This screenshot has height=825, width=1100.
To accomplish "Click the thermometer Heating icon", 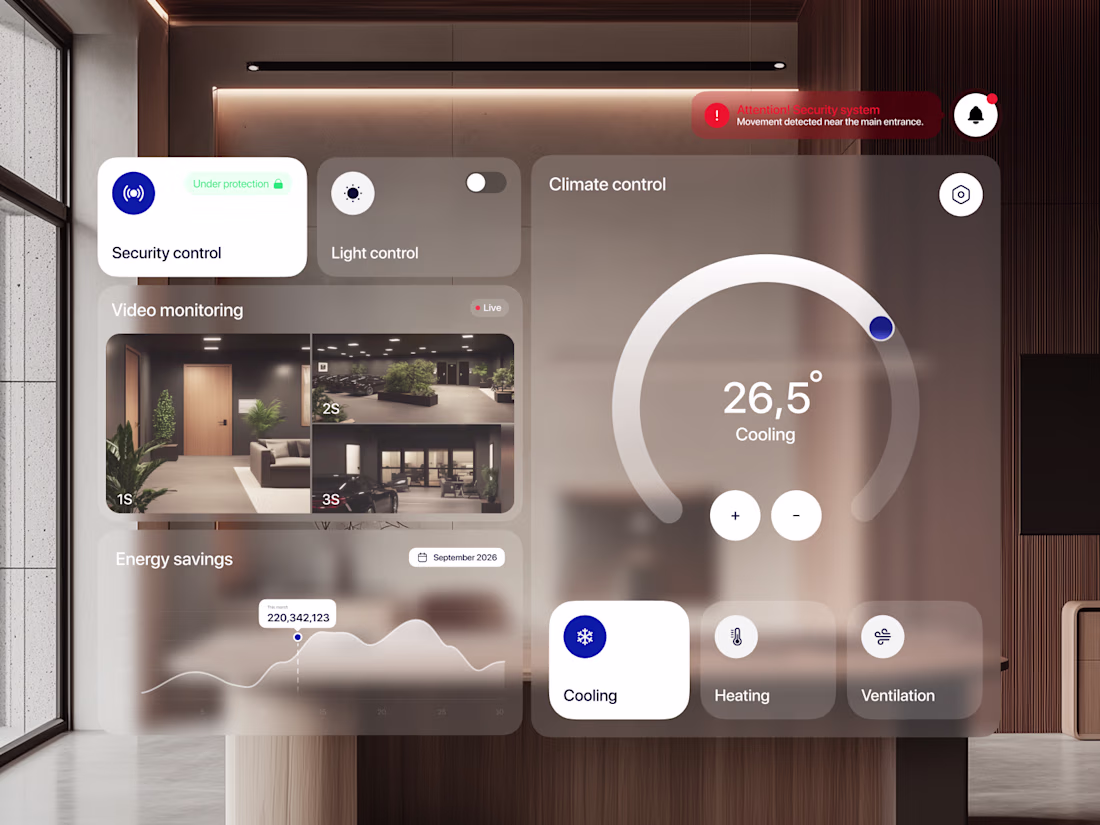I will point(736,637).
